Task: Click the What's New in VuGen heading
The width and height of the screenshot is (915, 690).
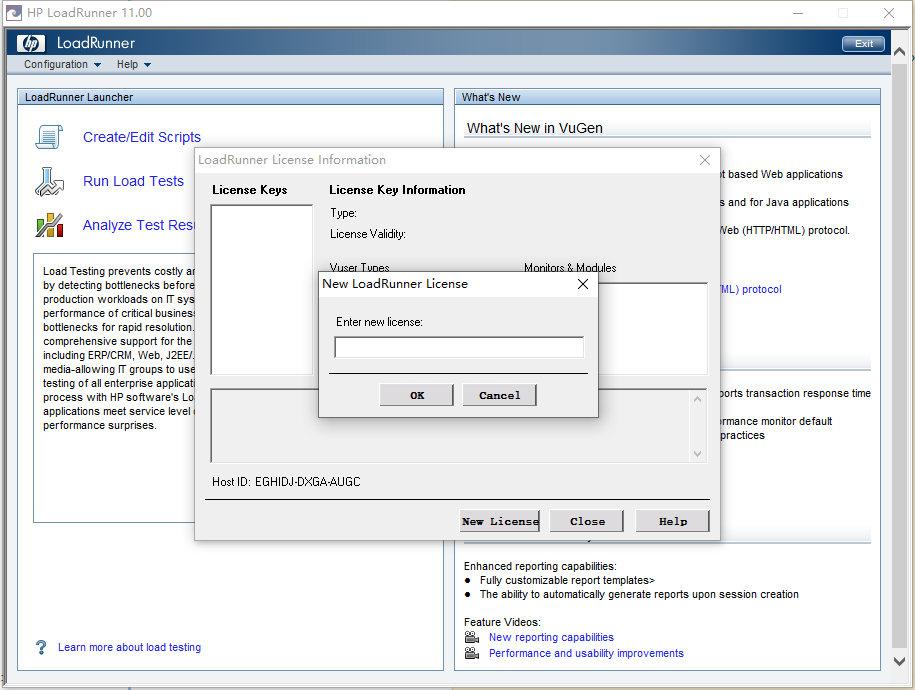Action: click(x=535, y=128)
